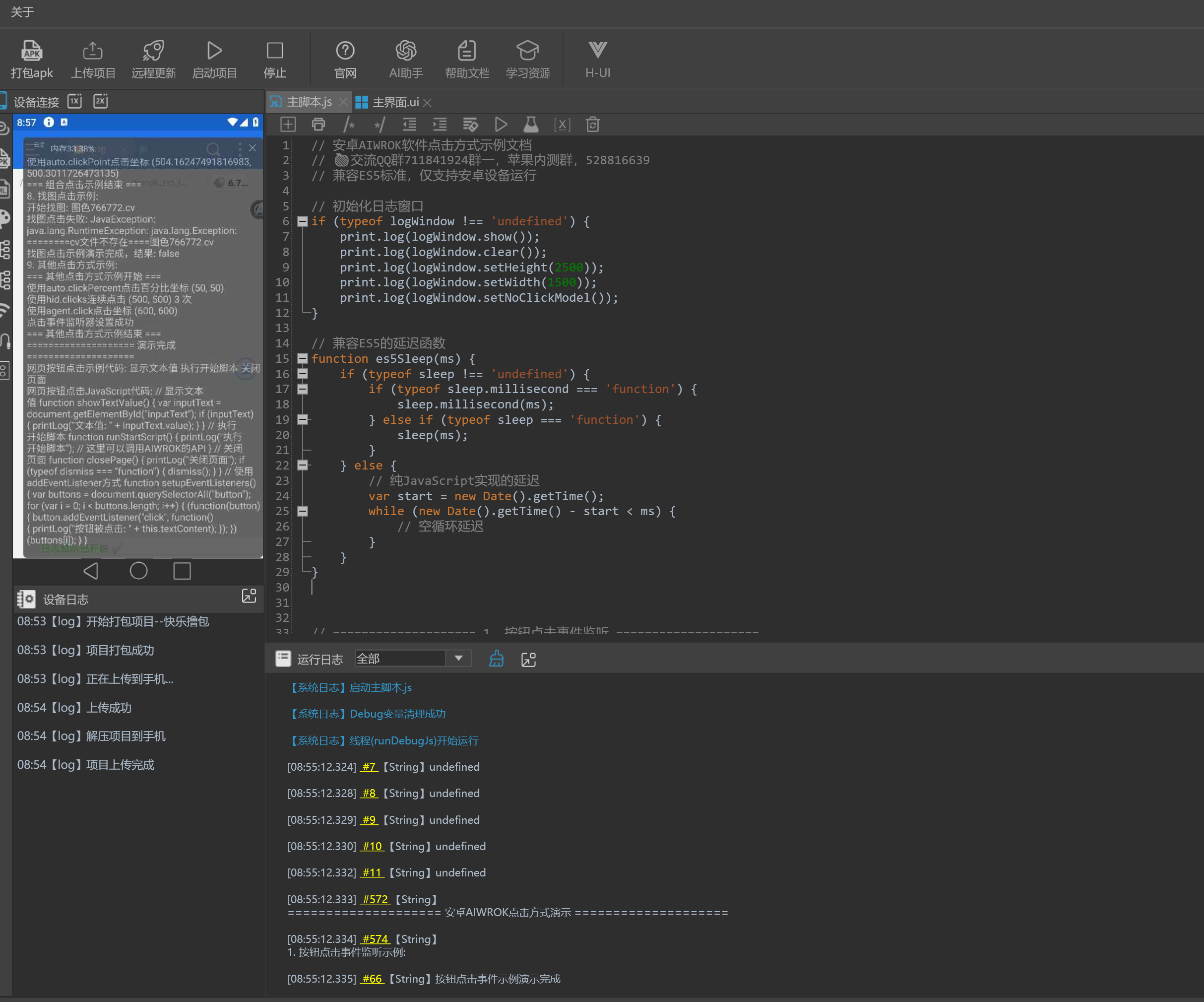Start the project with 启动项目

pos(214,51)
